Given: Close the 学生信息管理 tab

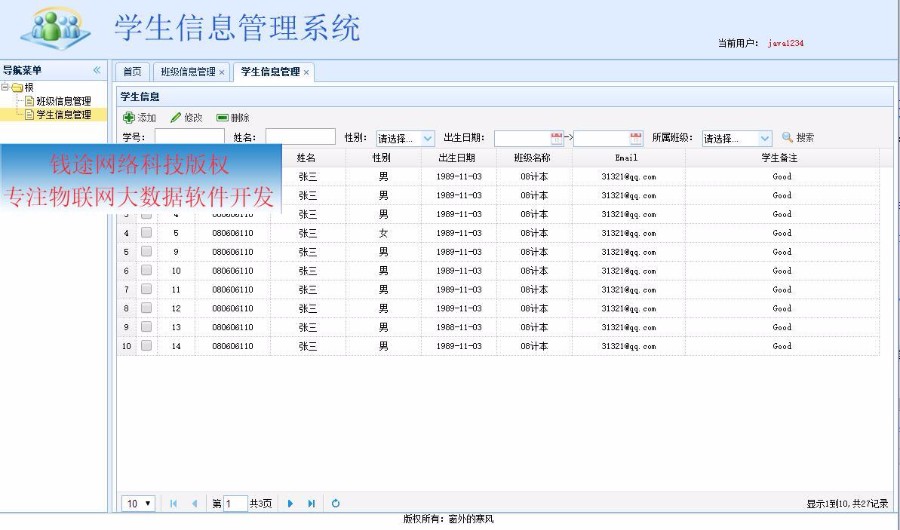Looking at the screenshot, I should click(x=307, y=72).
